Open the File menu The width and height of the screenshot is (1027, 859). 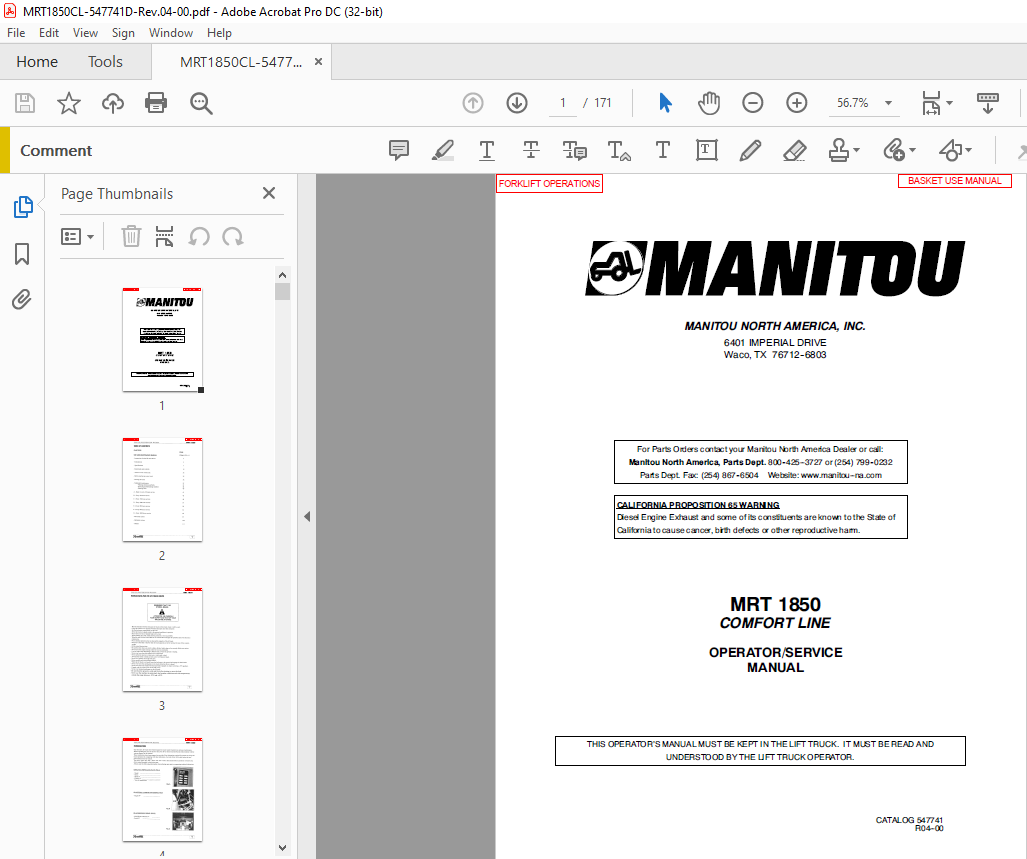[x=16, y=33]
